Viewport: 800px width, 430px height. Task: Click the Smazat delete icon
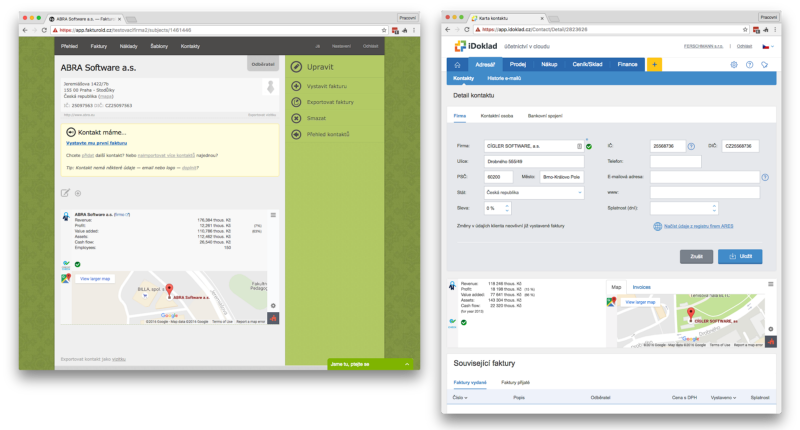point(296,118)
